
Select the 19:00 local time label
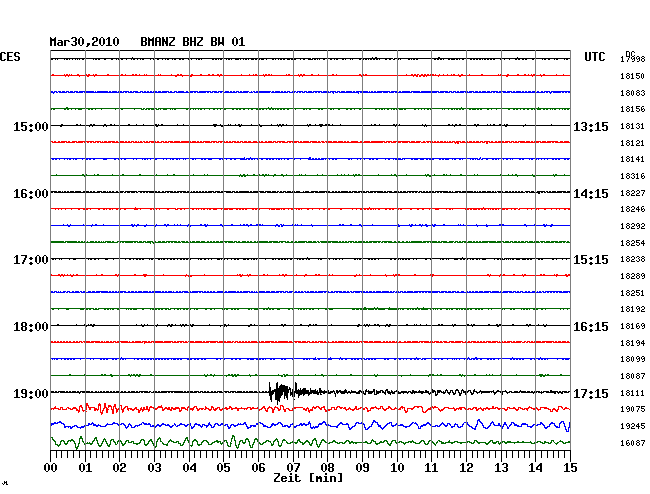pyautogui.click(x=31, y=393)
